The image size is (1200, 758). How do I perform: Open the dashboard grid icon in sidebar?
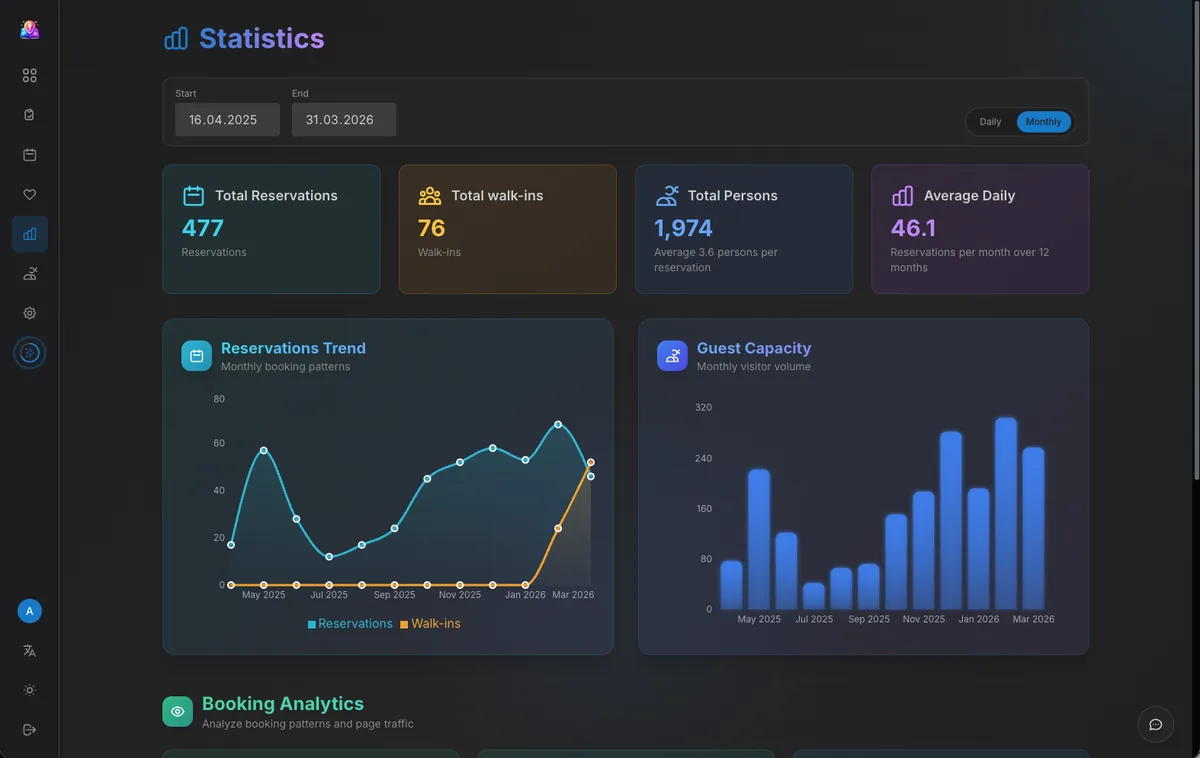coord(29,75)
